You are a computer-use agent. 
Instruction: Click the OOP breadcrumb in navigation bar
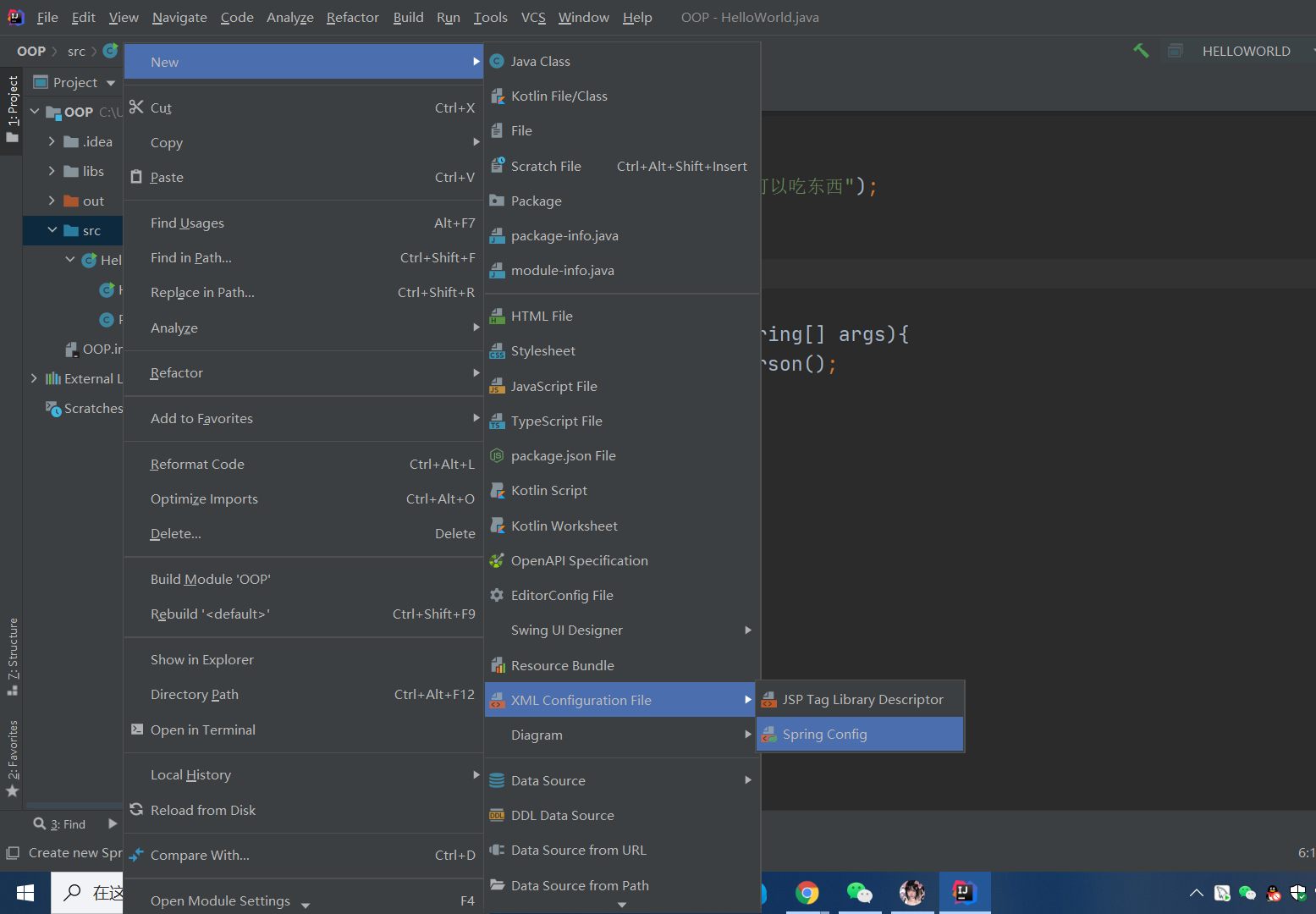pyautogui.click(x=31, y=52)
